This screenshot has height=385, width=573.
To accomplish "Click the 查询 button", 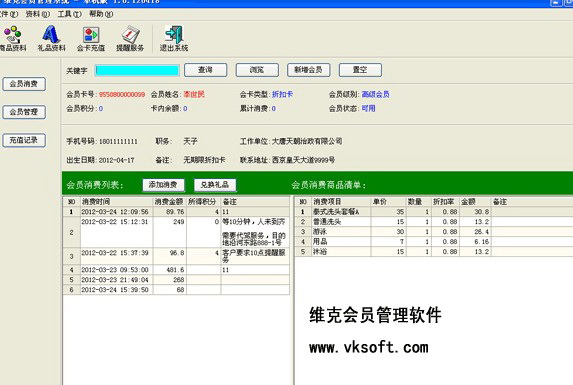I will click(205, 70).
